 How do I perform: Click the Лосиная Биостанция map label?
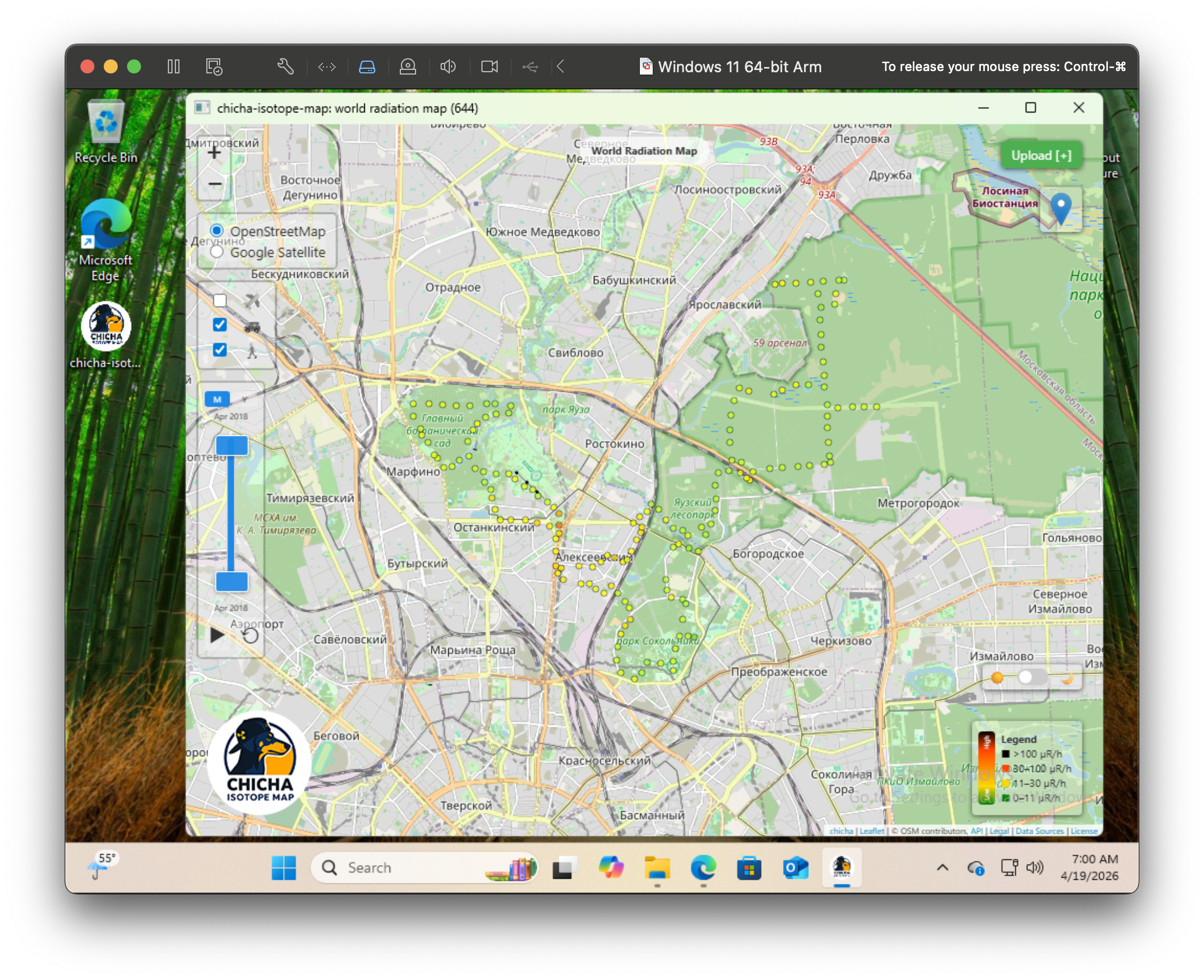coord(1005,197)
